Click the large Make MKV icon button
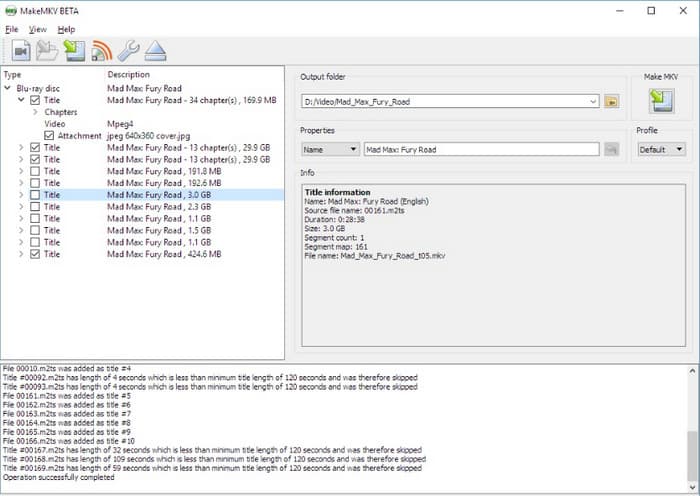The image size is (700, 496). coord(661,101)
